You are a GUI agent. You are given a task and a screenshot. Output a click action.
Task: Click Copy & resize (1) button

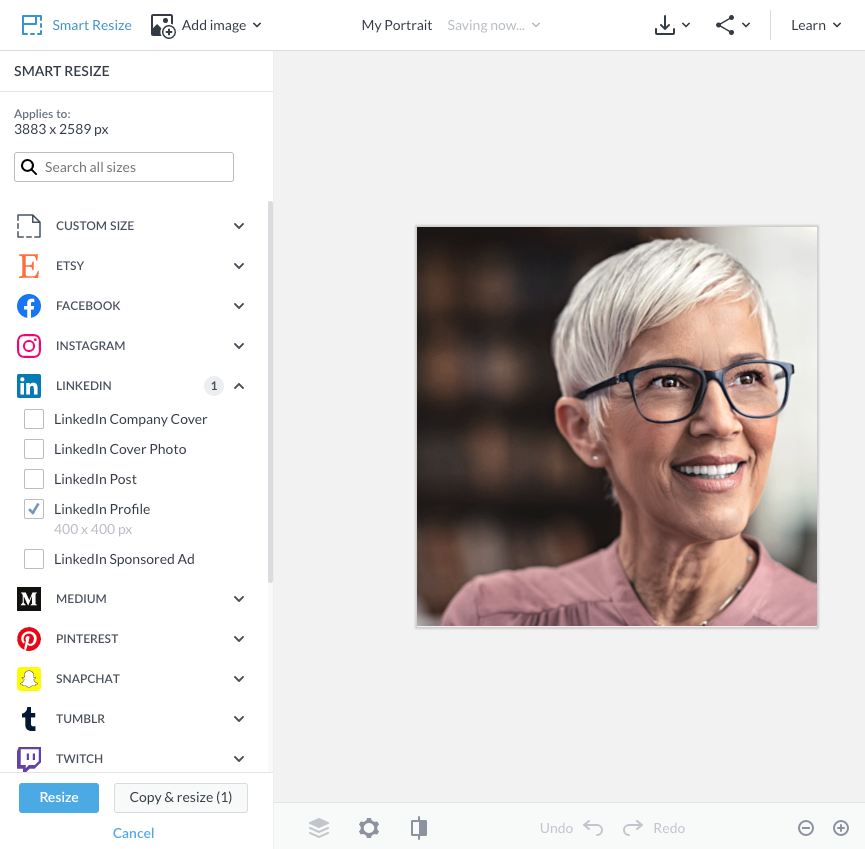(181, 798)
